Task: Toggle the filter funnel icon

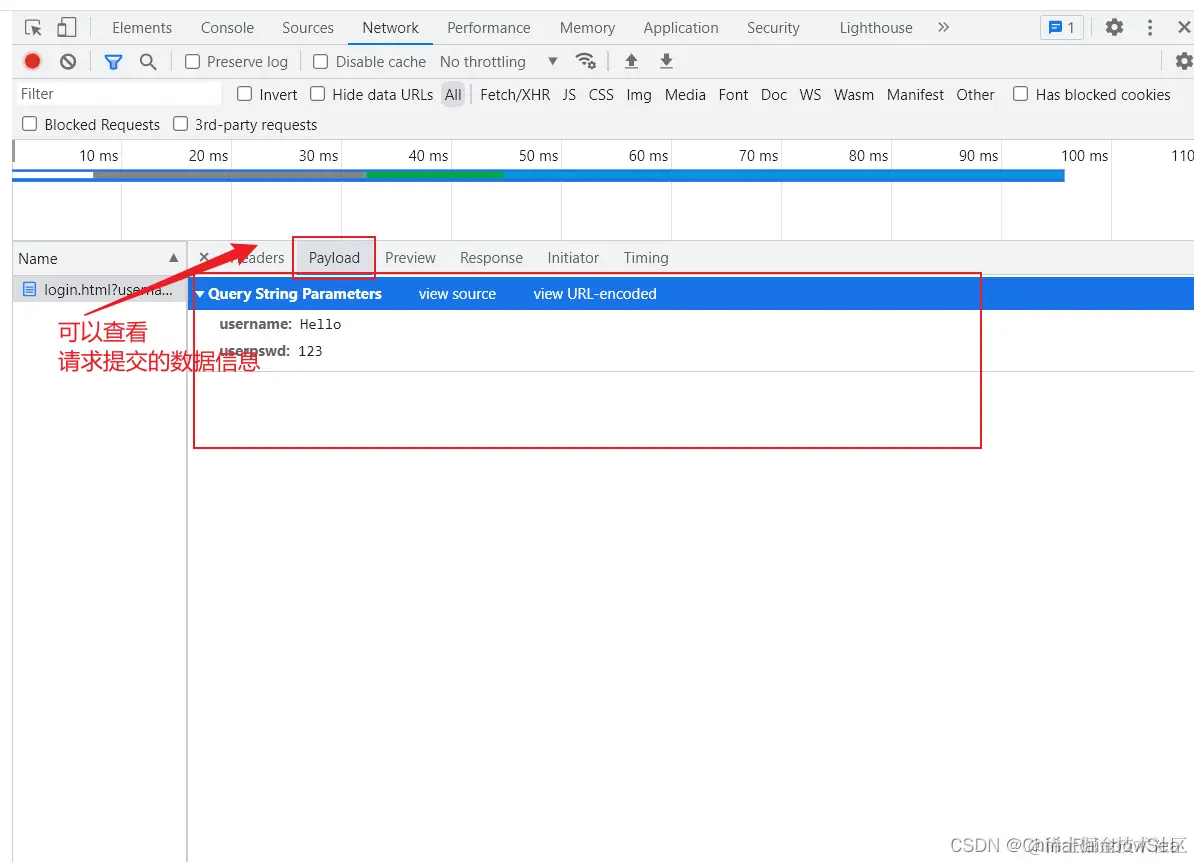Action: click(x=113, y=62)
